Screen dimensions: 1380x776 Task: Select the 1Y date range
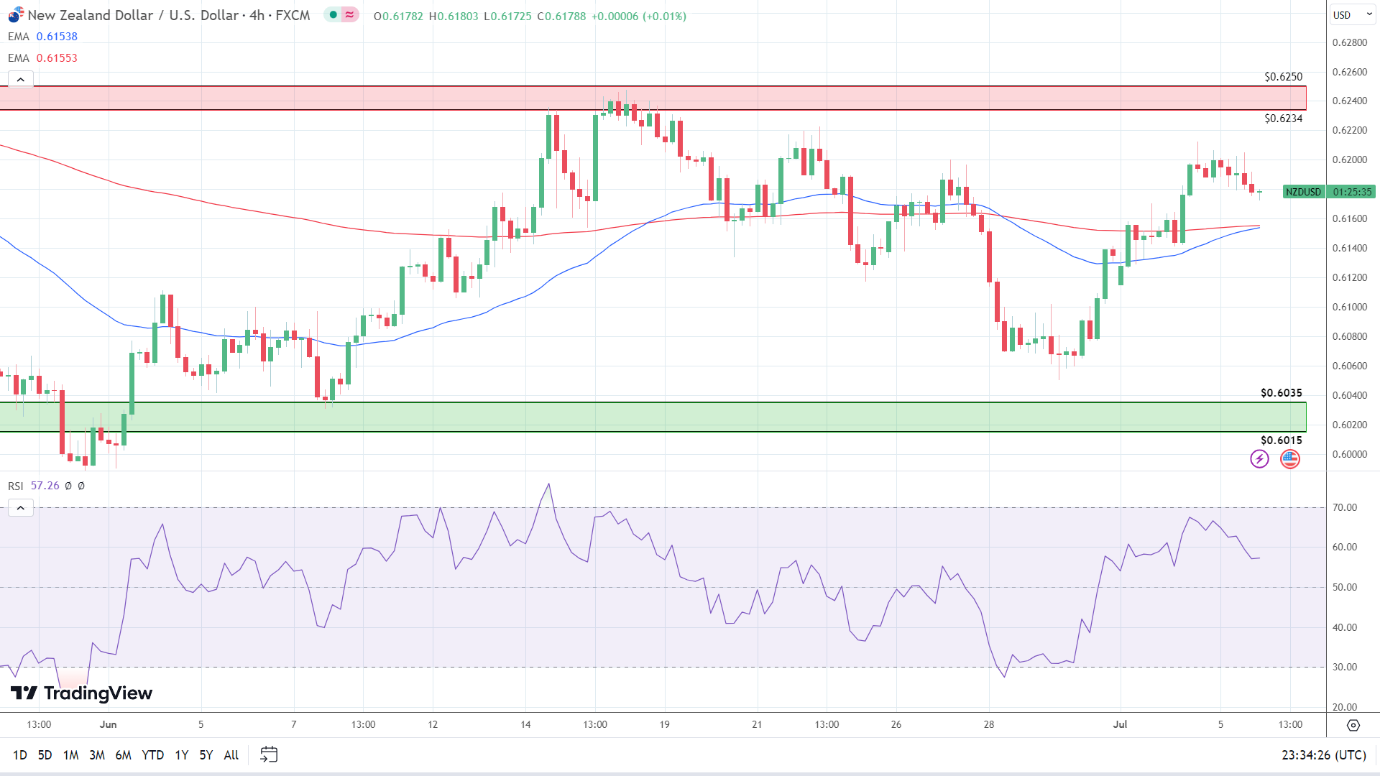tap(181, 755)
